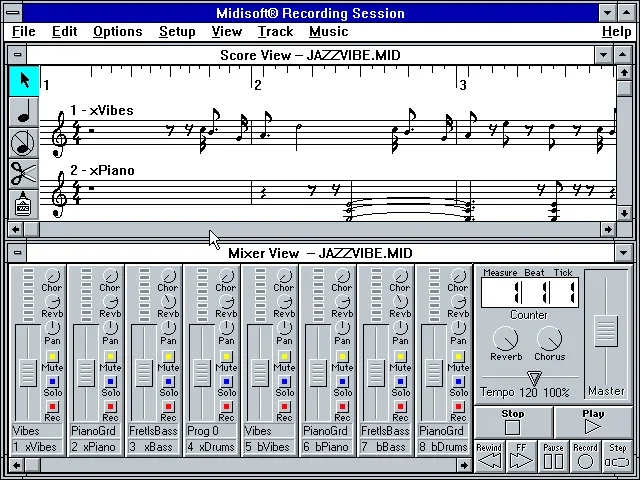This screenshot has width=640, height=480.
Task: Click PianoGrd instrument field on track 8
Action: click(443, 431)
